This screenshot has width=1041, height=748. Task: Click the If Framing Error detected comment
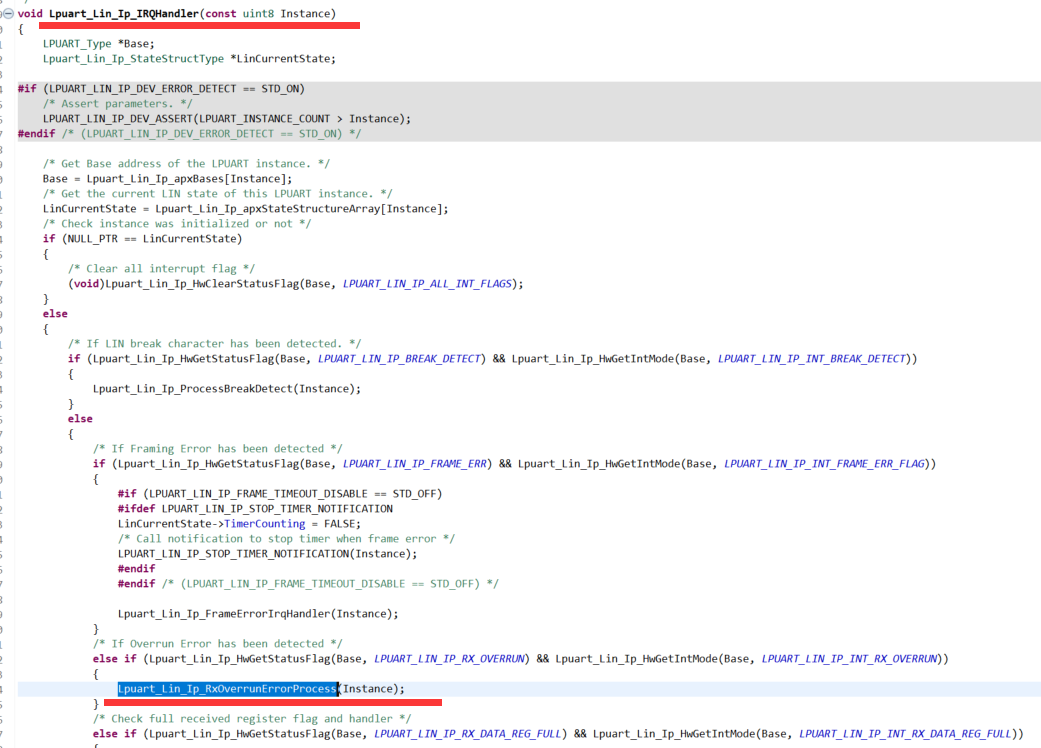pyautogui.click(x=218, y=449)
